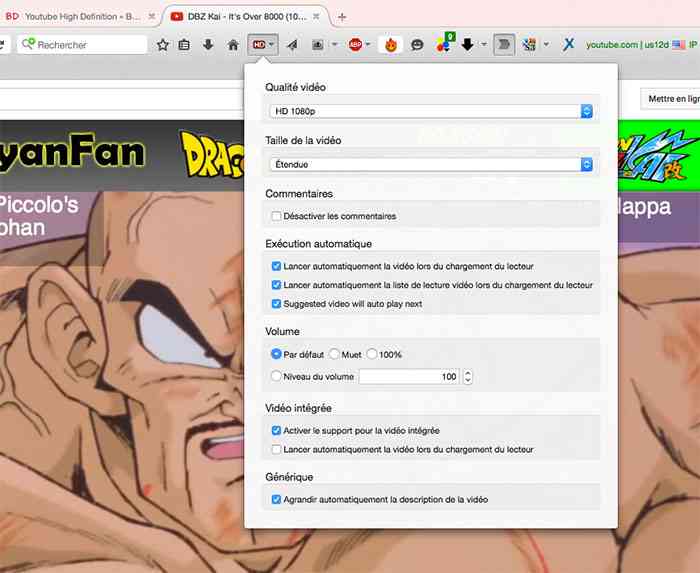Screen dimensions: 700x573
Task: Click the Mettre en ligne button
Action: pyautogui.click(x=671, y=99)
